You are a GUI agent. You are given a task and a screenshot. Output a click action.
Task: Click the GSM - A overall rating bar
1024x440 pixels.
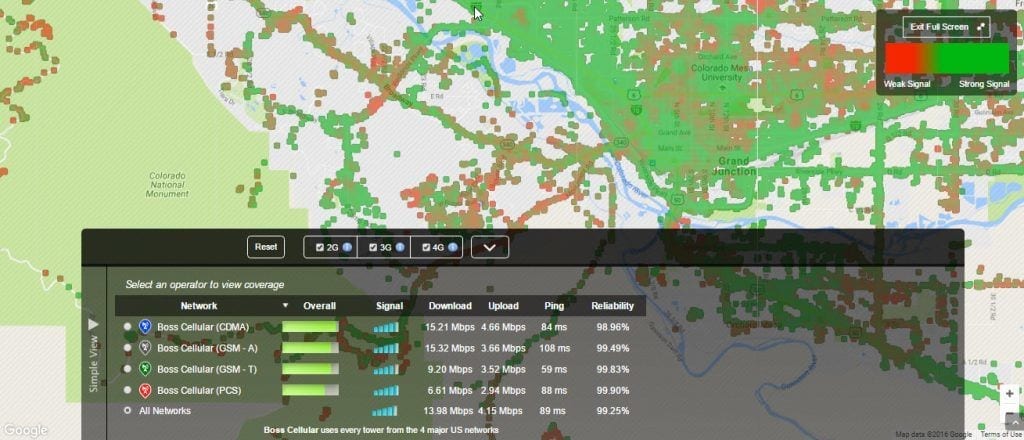[310, 348]
